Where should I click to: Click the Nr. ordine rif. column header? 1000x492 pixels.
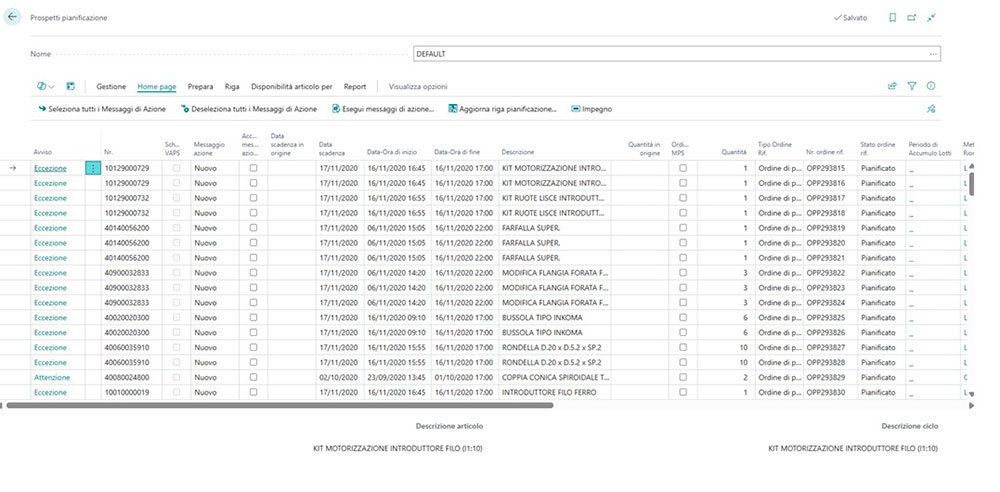tap(825, 153)
